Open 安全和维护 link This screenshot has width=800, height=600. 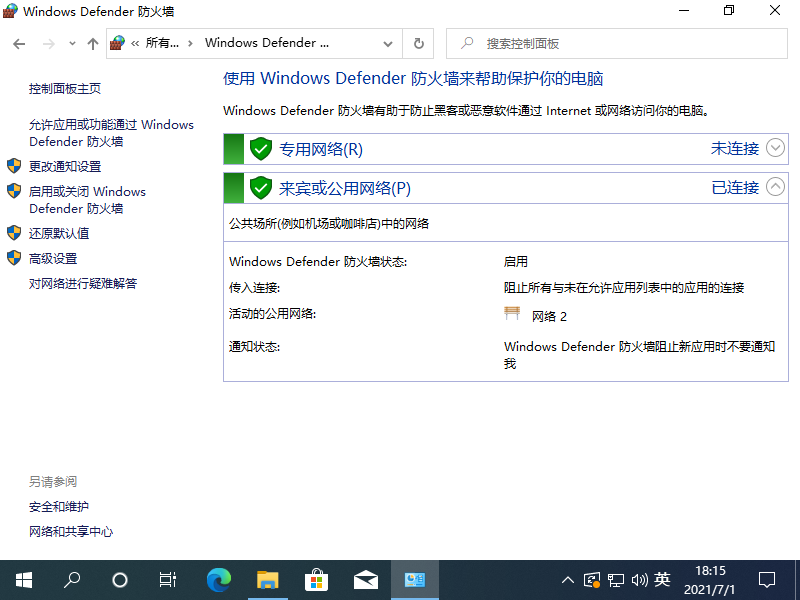pyautogui.click(x=59, y=507)
